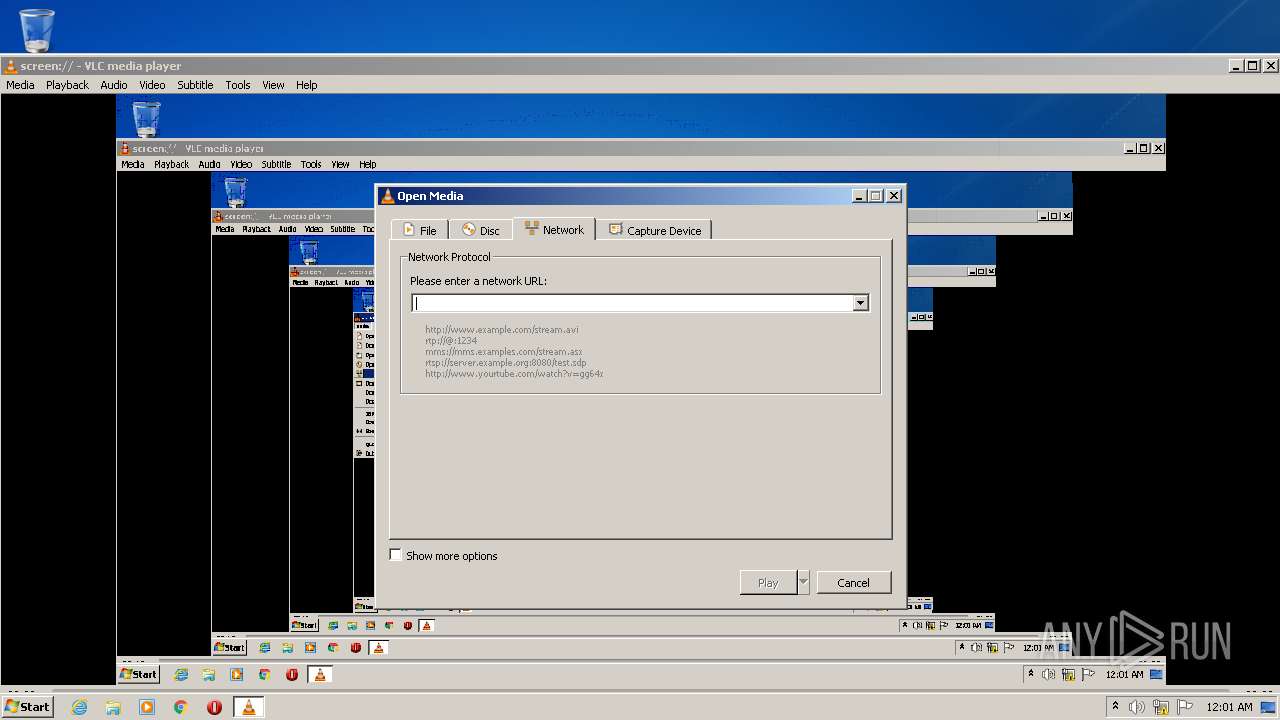The image size is (1280, 720).
Task: Enable the Show more options checkbox
Action: click(x=396, y=555)
